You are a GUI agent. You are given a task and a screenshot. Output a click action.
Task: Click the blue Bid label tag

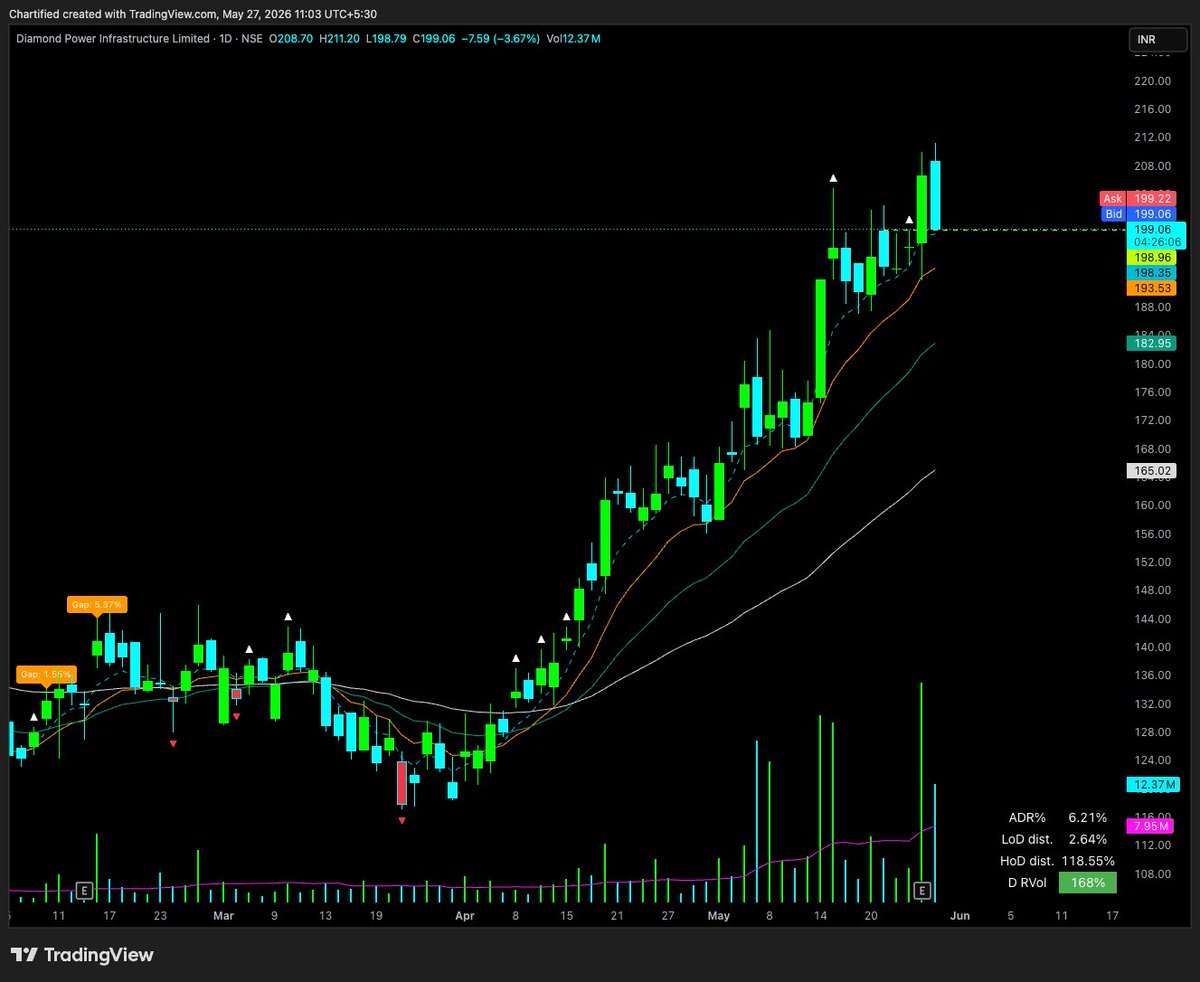[1112, 214]
